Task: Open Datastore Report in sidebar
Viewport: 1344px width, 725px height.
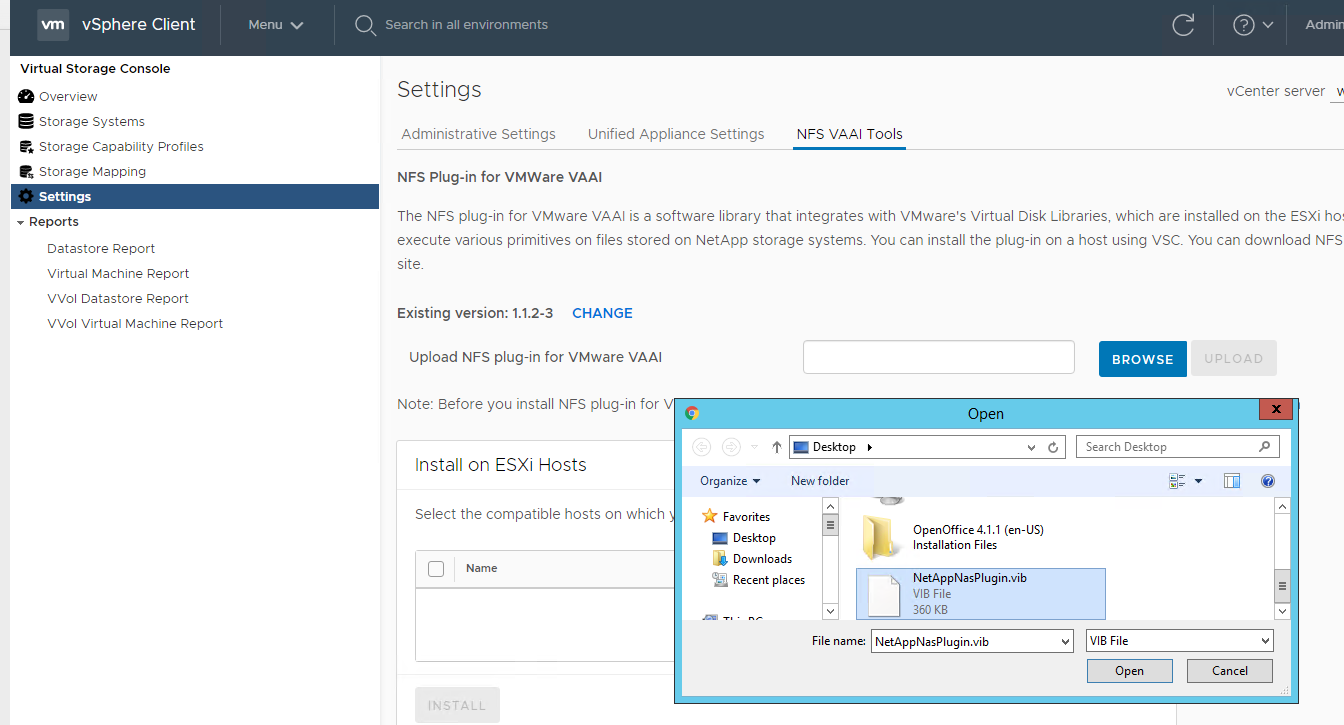Action: [x=101, y=249]
